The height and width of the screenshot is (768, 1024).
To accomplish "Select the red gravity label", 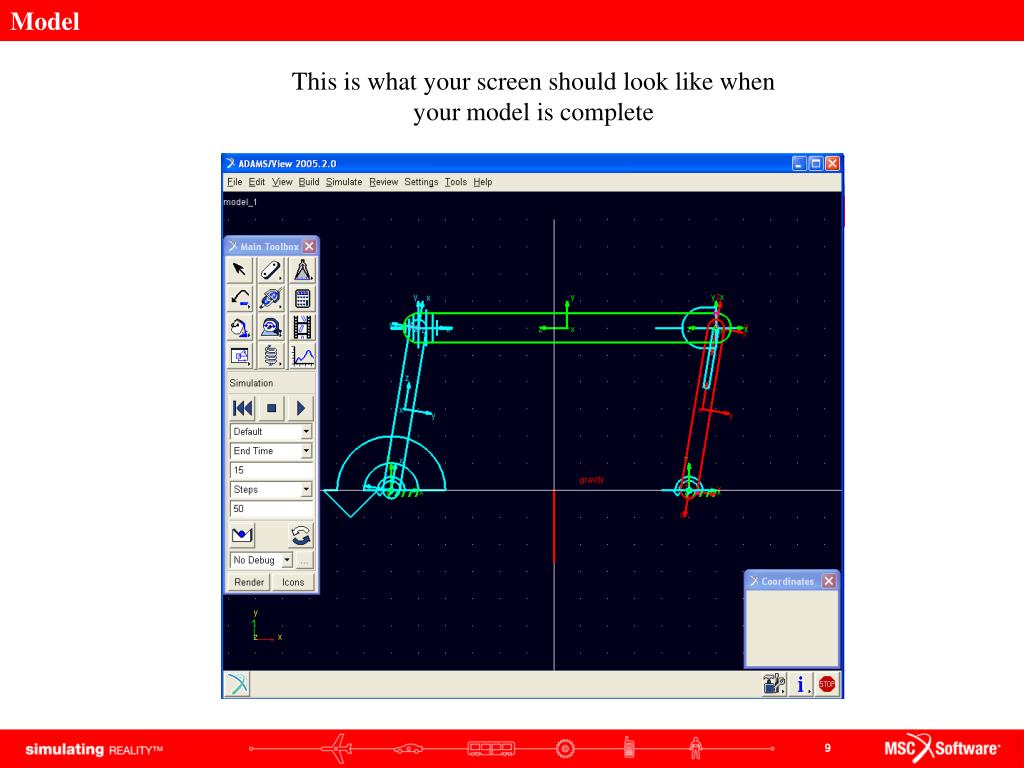I will click(x=592, y=480).
